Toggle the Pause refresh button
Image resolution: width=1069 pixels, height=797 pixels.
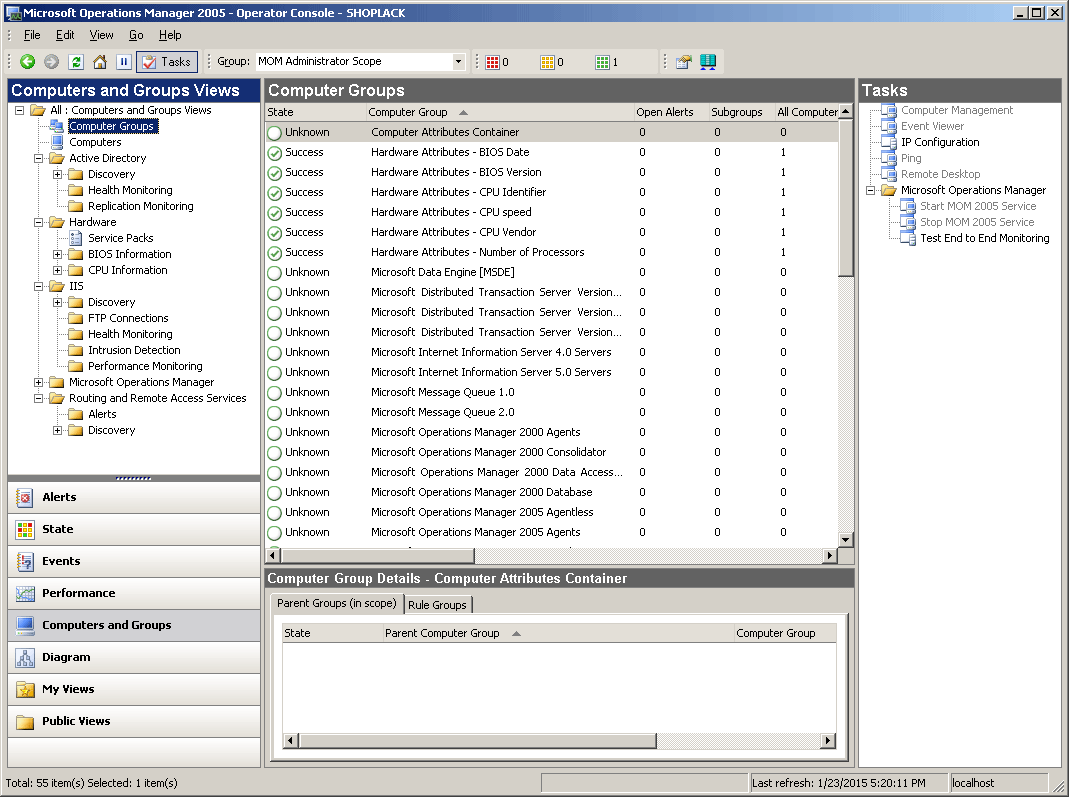123,62
